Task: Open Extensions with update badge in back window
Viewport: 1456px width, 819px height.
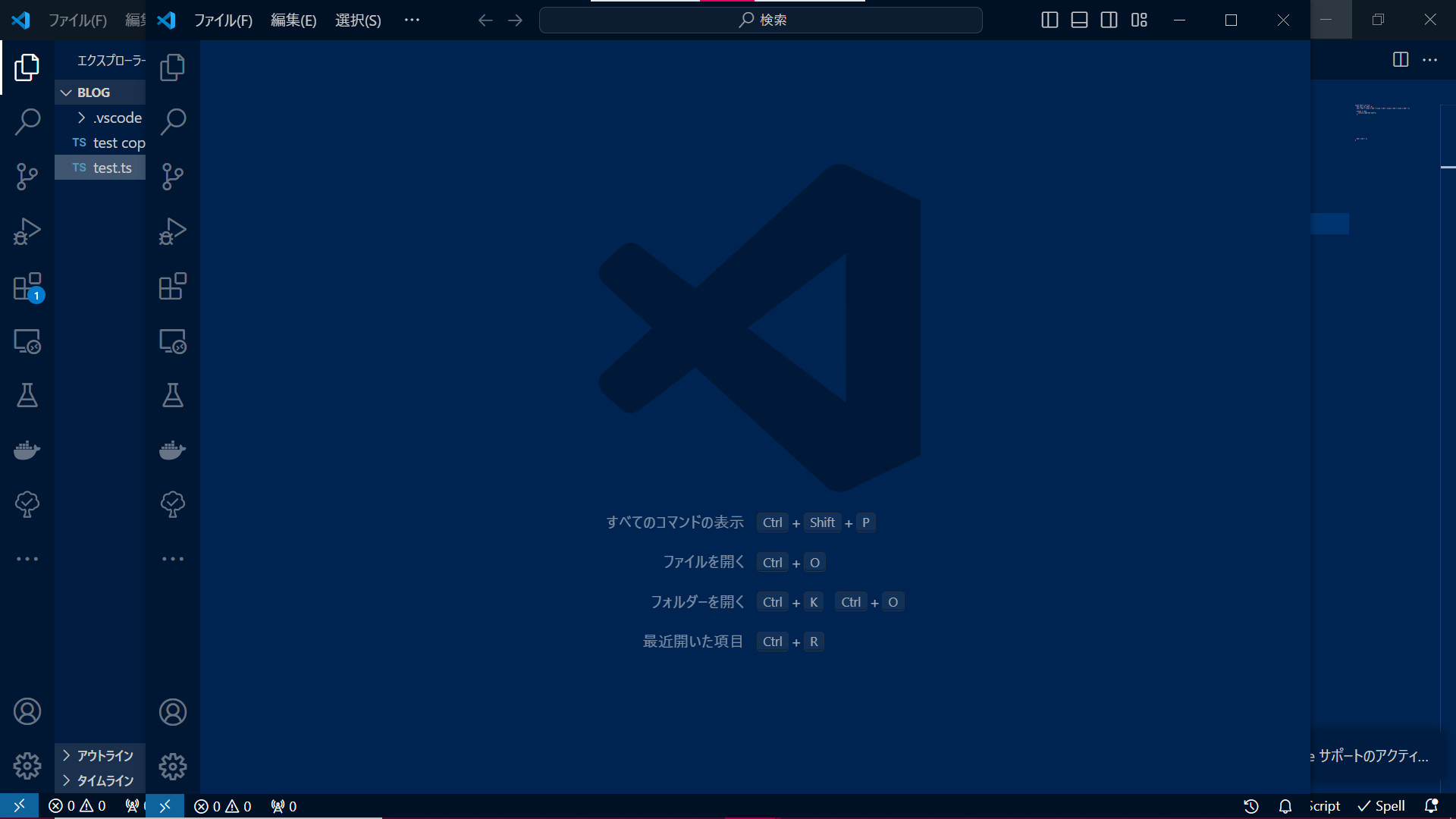Action: pyautogui.click(x=27, y=287)
